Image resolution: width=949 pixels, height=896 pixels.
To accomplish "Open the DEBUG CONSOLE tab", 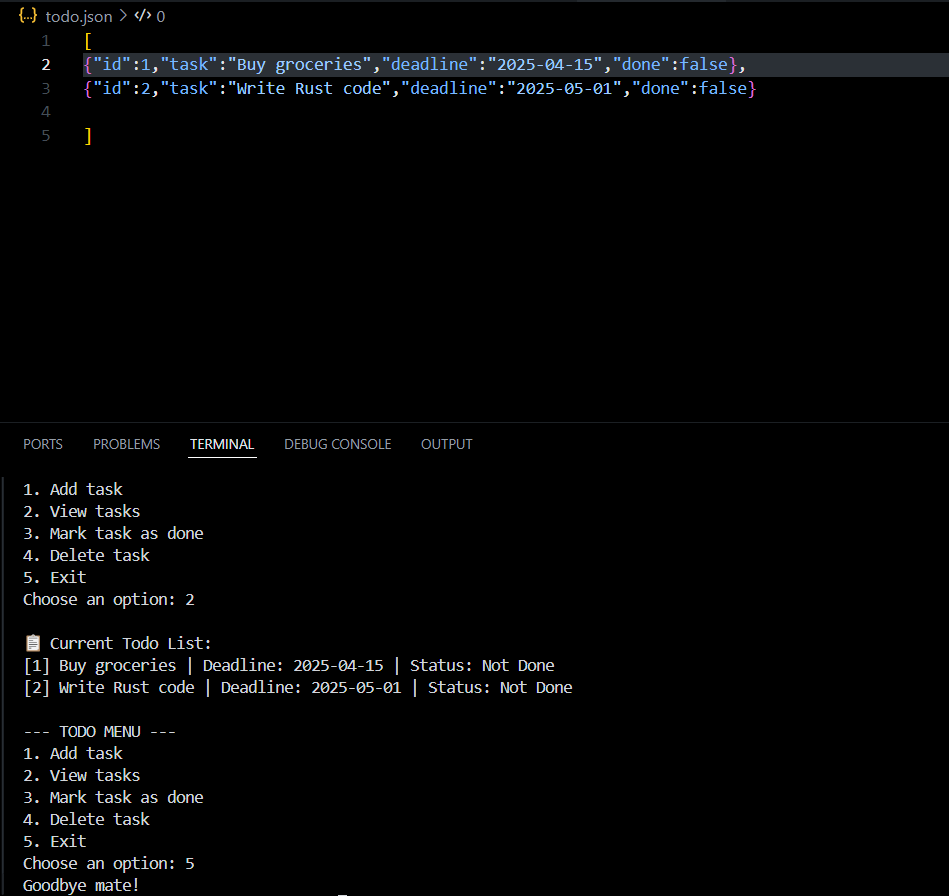I will [338, 444].
